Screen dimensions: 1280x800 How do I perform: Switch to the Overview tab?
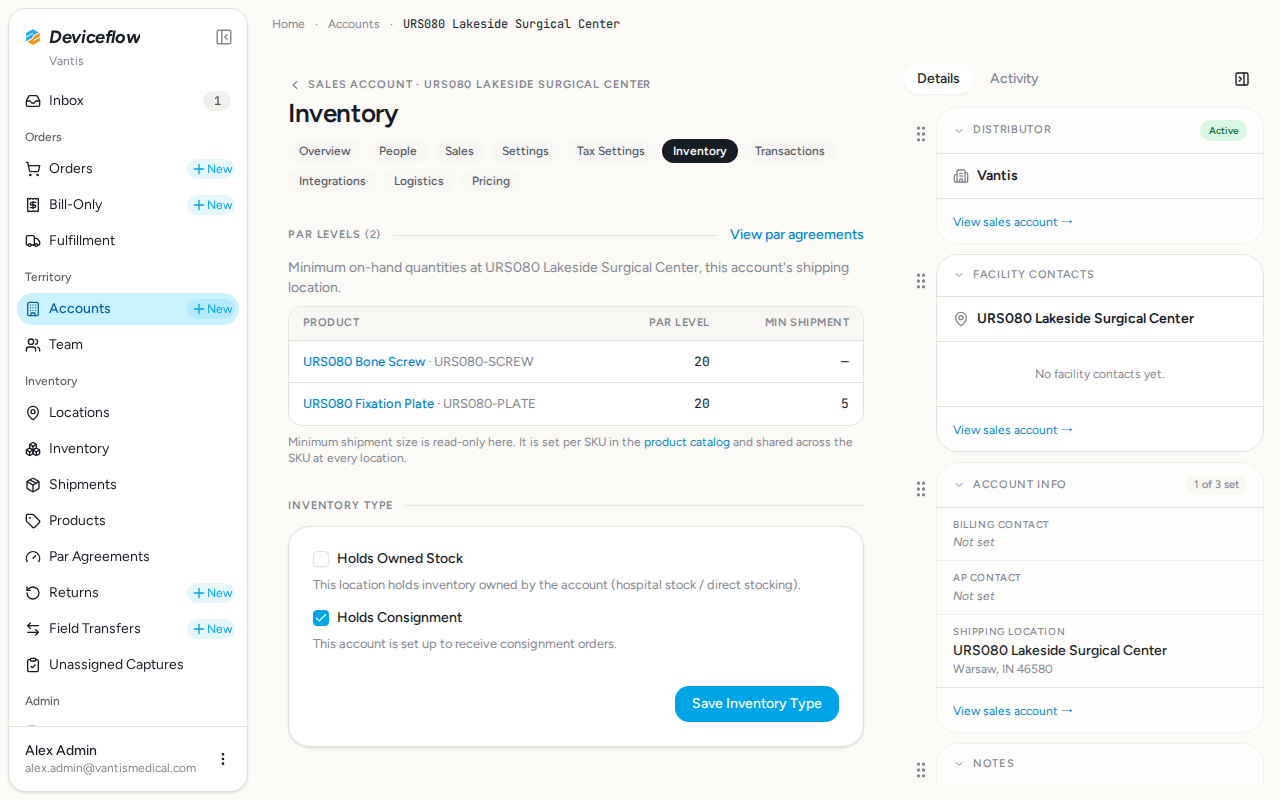[325, 151]
